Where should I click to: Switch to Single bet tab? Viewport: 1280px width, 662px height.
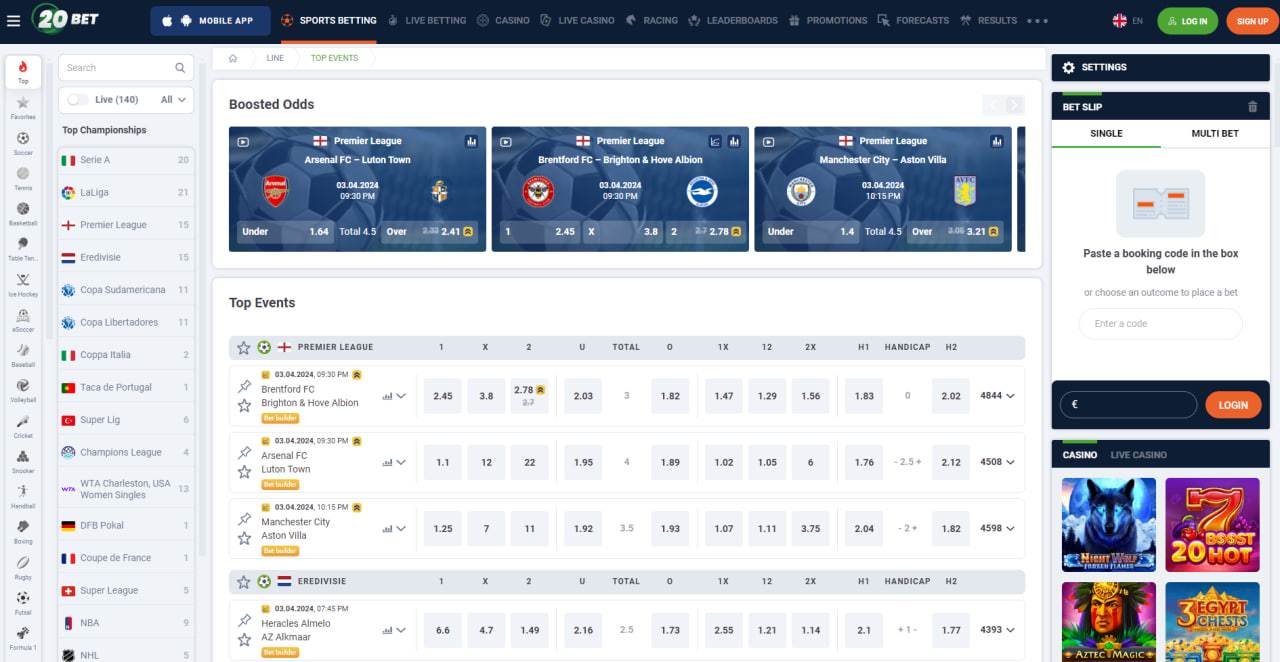coord(1106,133)
